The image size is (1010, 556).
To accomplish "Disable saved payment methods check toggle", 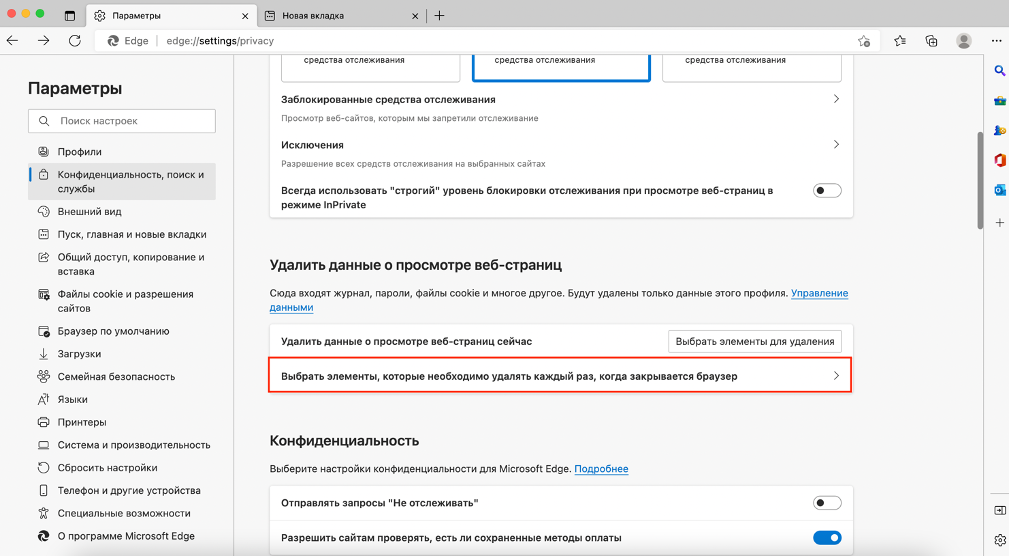I will (826, 538).
